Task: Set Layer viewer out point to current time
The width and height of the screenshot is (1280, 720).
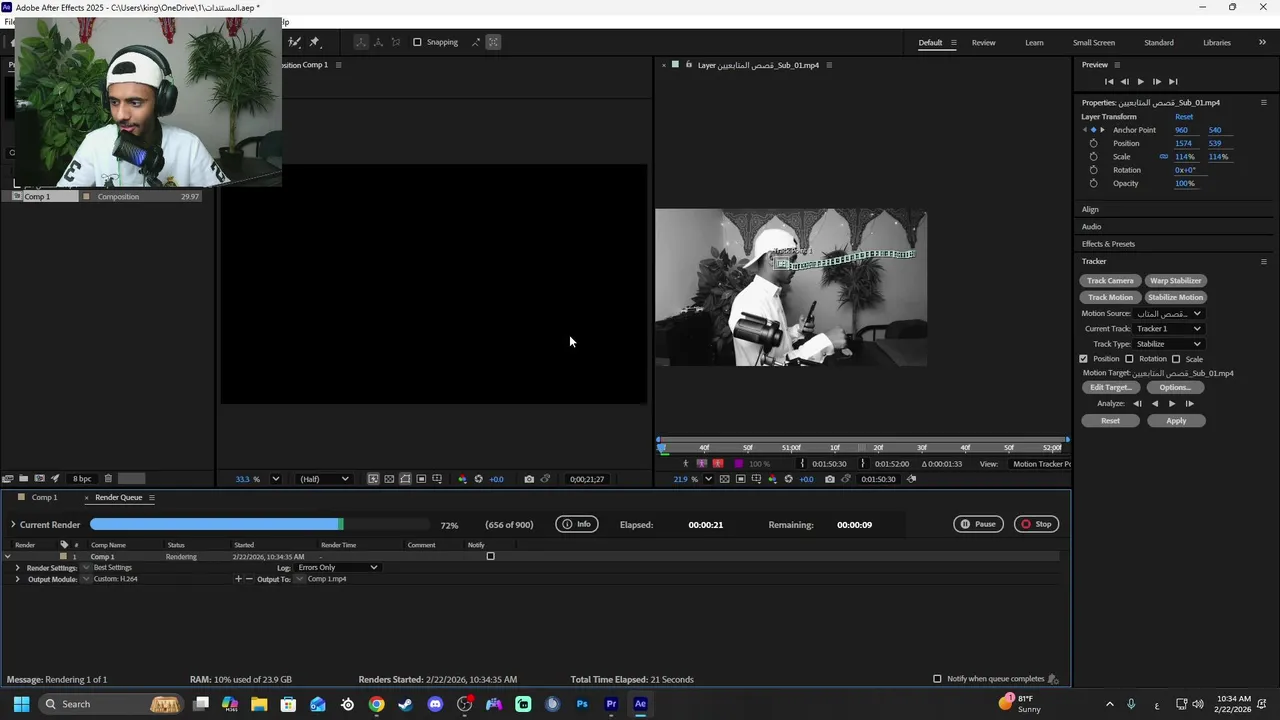Action: coord(863,463)
